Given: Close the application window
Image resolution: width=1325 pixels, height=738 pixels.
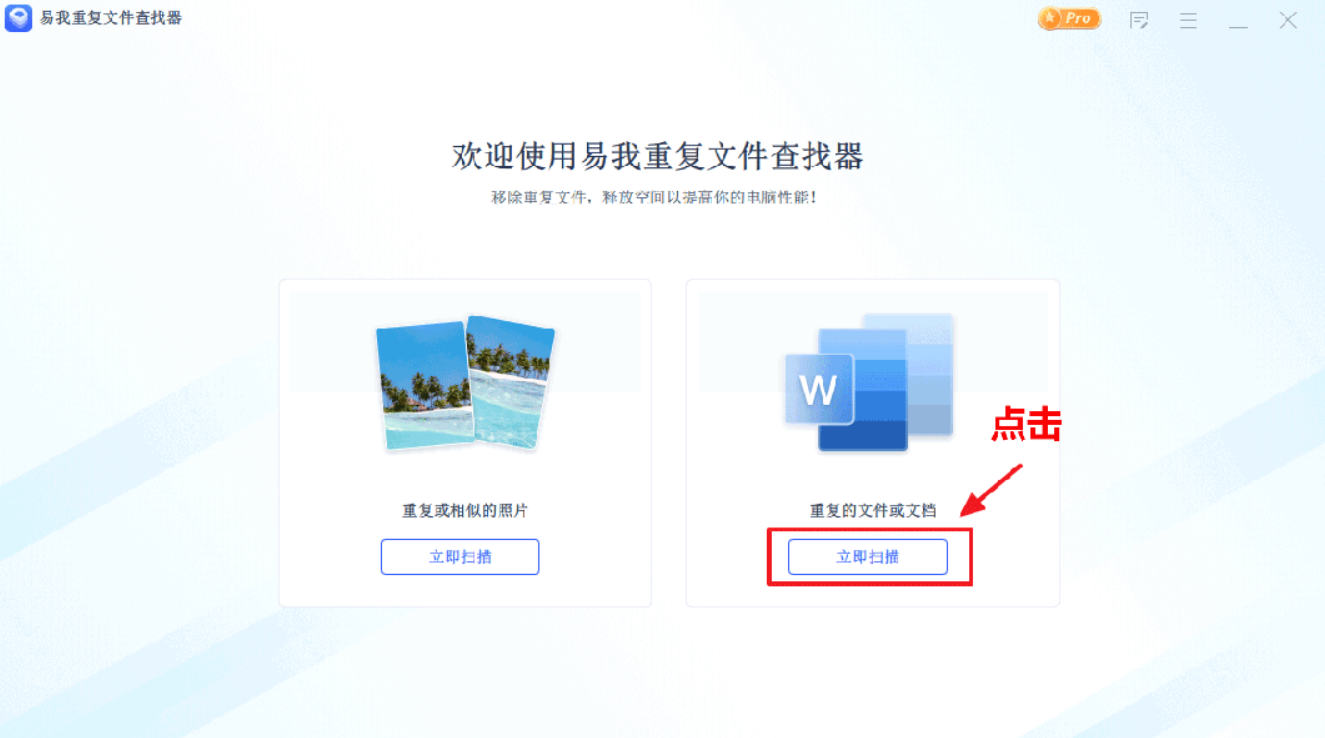Looking at the screenshot, I should [x=1288, y=20].
